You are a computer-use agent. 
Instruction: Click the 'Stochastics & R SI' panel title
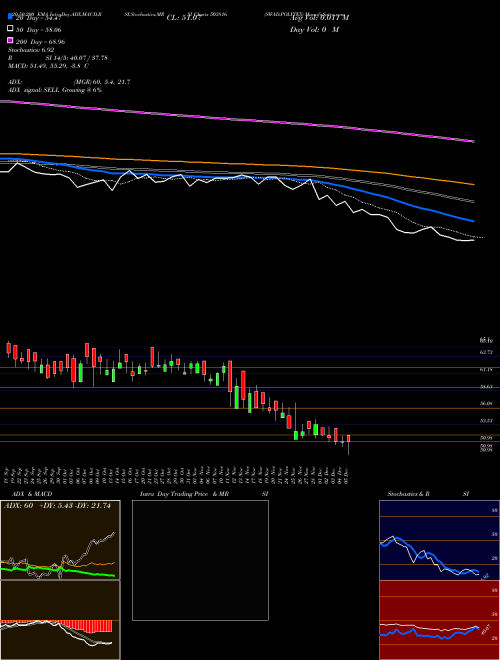[428, 494]
